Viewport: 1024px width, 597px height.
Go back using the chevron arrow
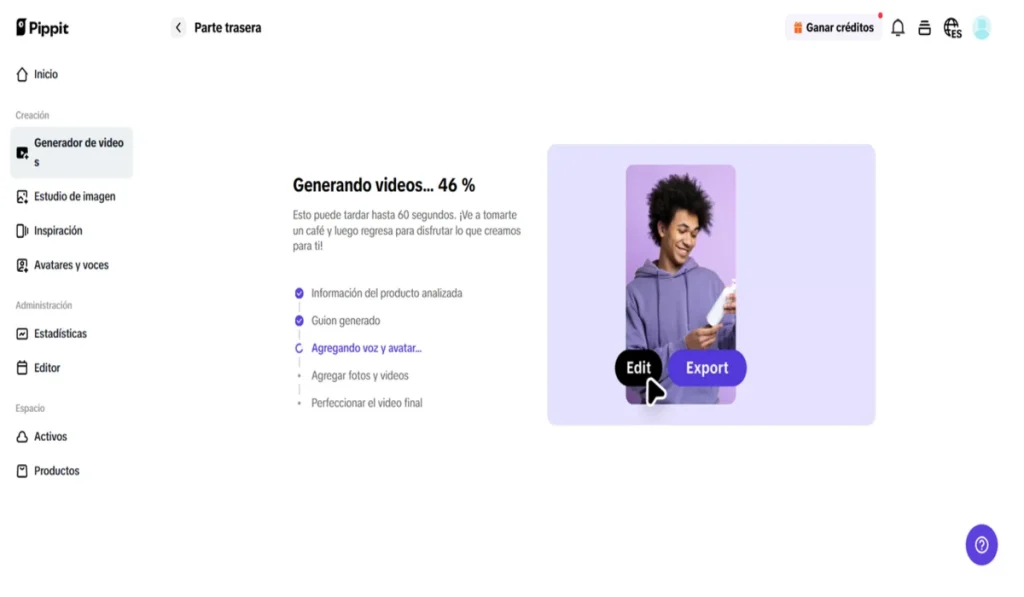[178, 27]
